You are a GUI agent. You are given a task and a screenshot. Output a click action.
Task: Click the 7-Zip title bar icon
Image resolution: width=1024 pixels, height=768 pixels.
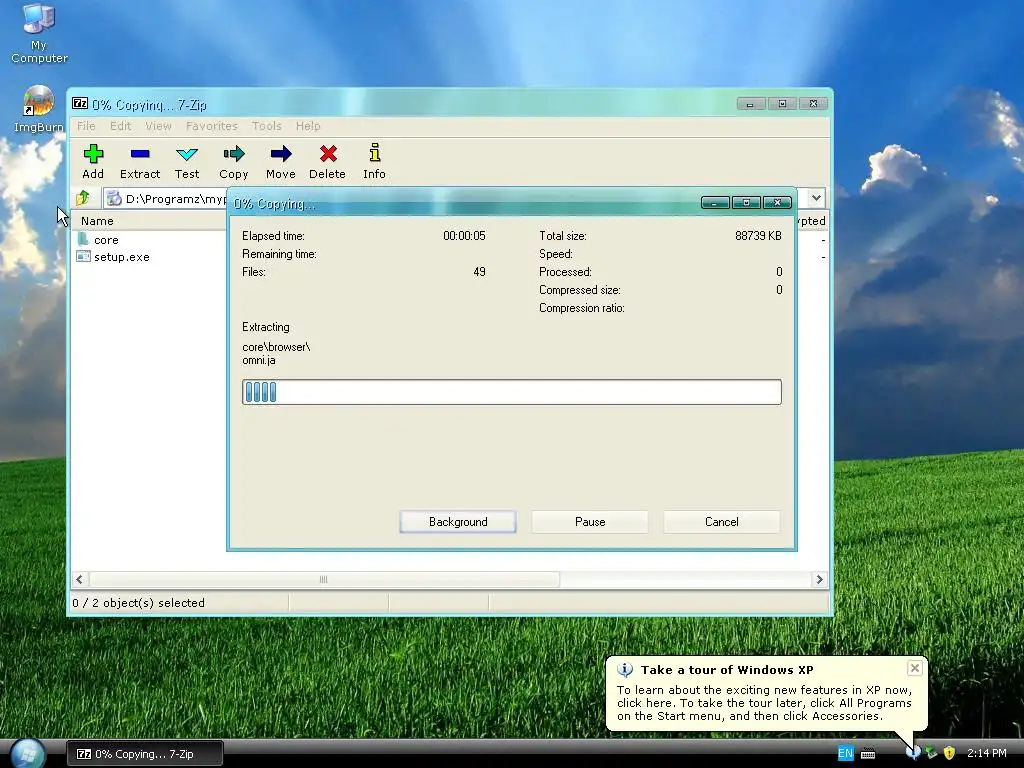pyautogui.click(x=80, y=103)
